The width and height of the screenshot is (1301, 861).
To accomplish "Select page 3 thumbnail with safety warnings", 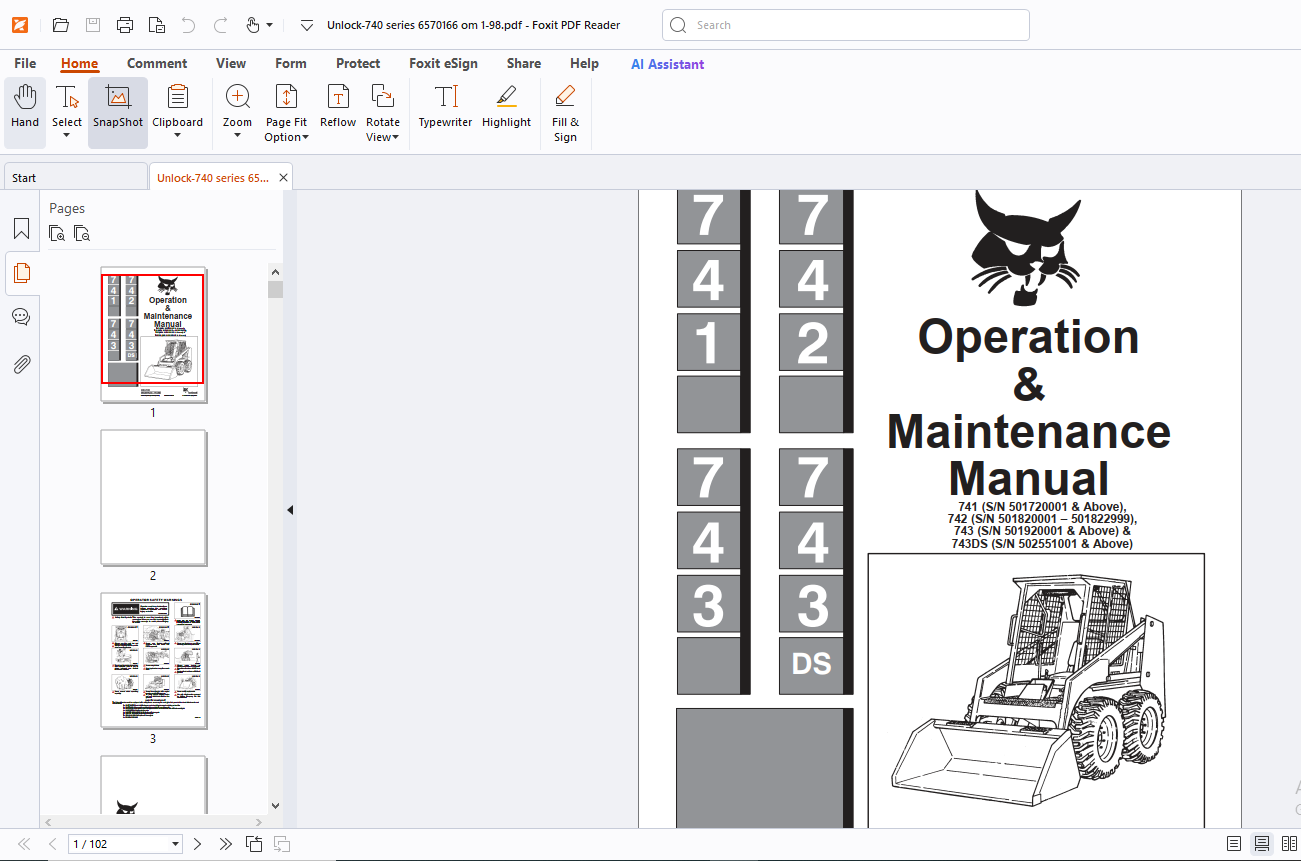I will click(153, 661).
